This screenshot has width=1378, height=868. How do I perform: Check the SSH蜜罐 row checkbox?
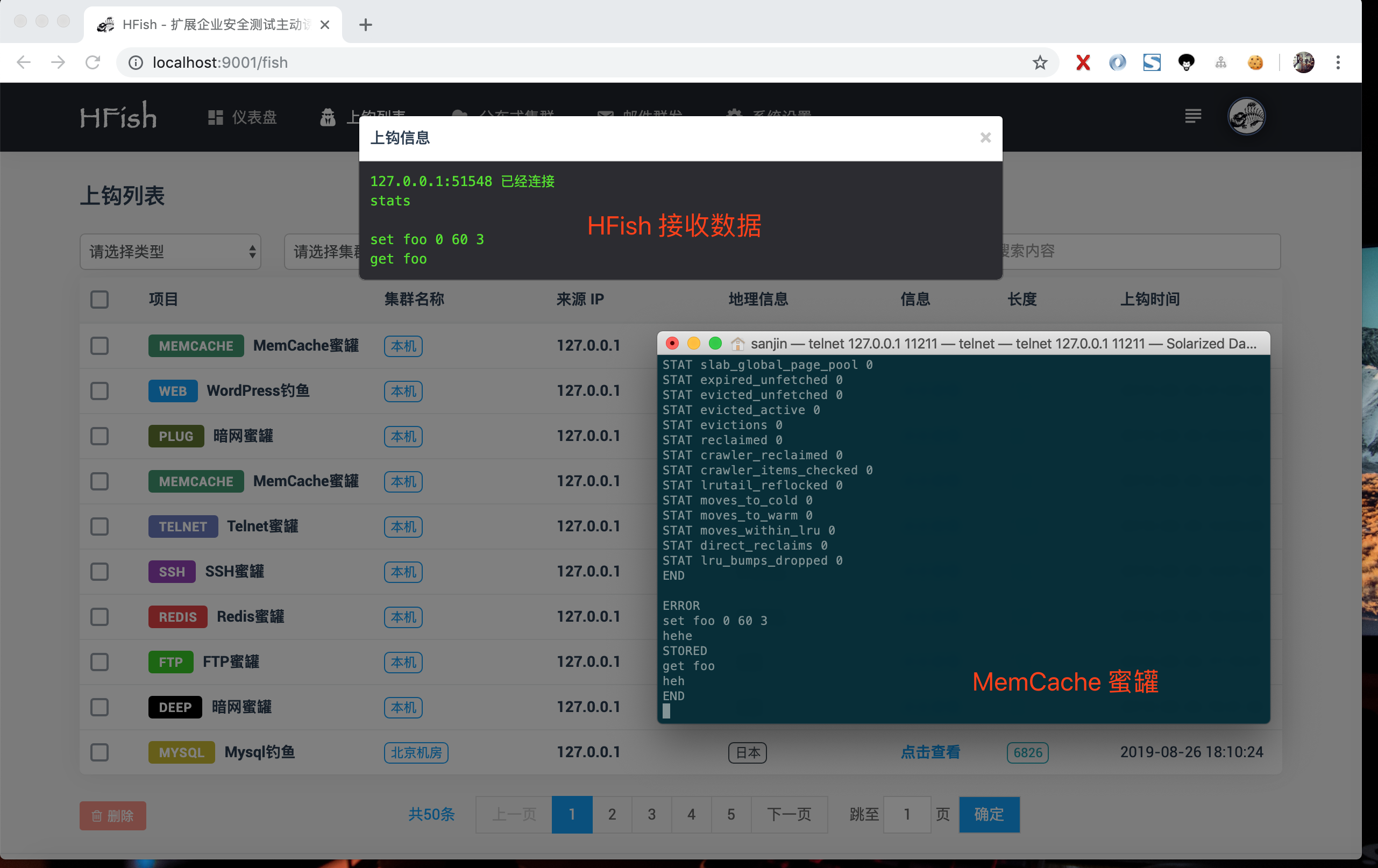pyautogui.click(x=99, y=571)
